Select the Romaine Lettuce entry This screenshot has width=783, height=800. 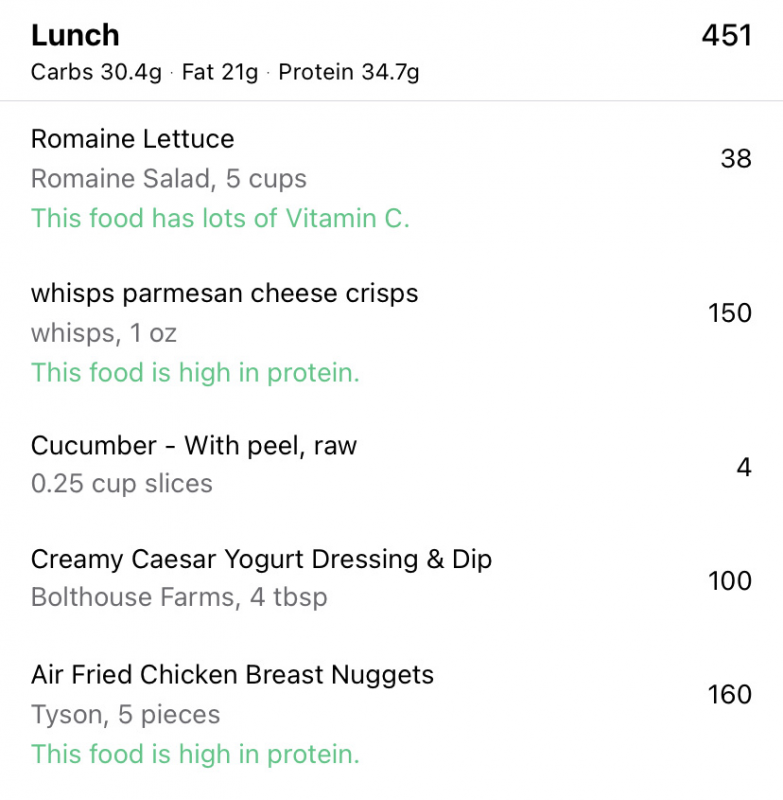[391, 178]
